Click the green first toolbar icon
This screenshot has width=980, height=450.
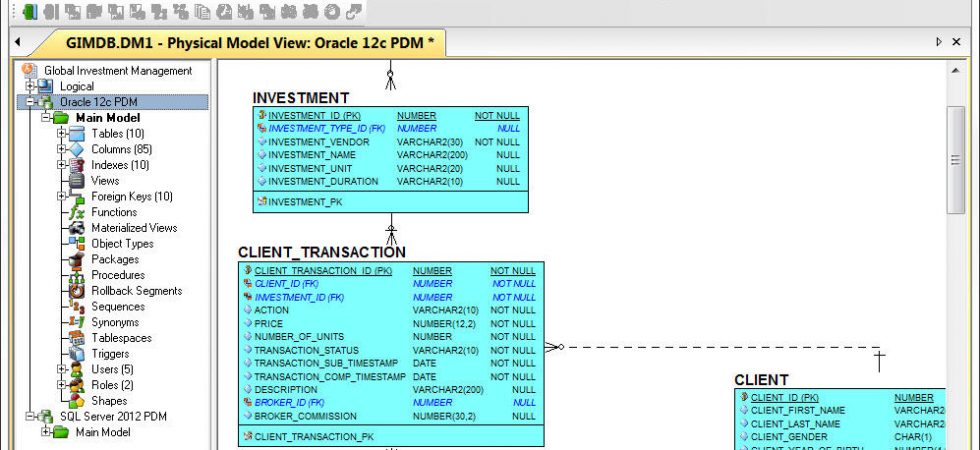click(x=29, y=11)
